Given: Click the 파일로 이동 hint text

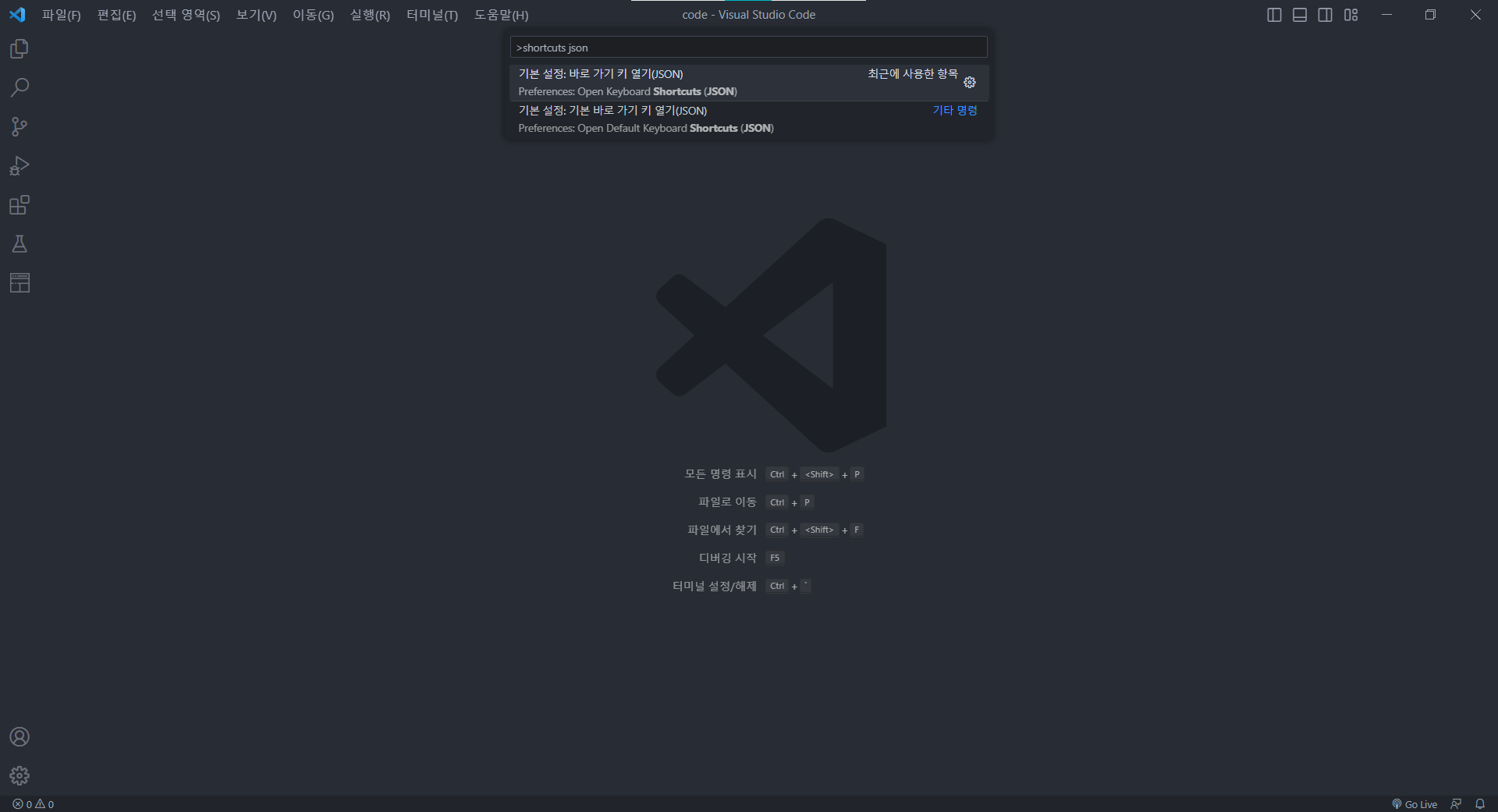Looking at the screenshot, I should (x=727, y=502).
